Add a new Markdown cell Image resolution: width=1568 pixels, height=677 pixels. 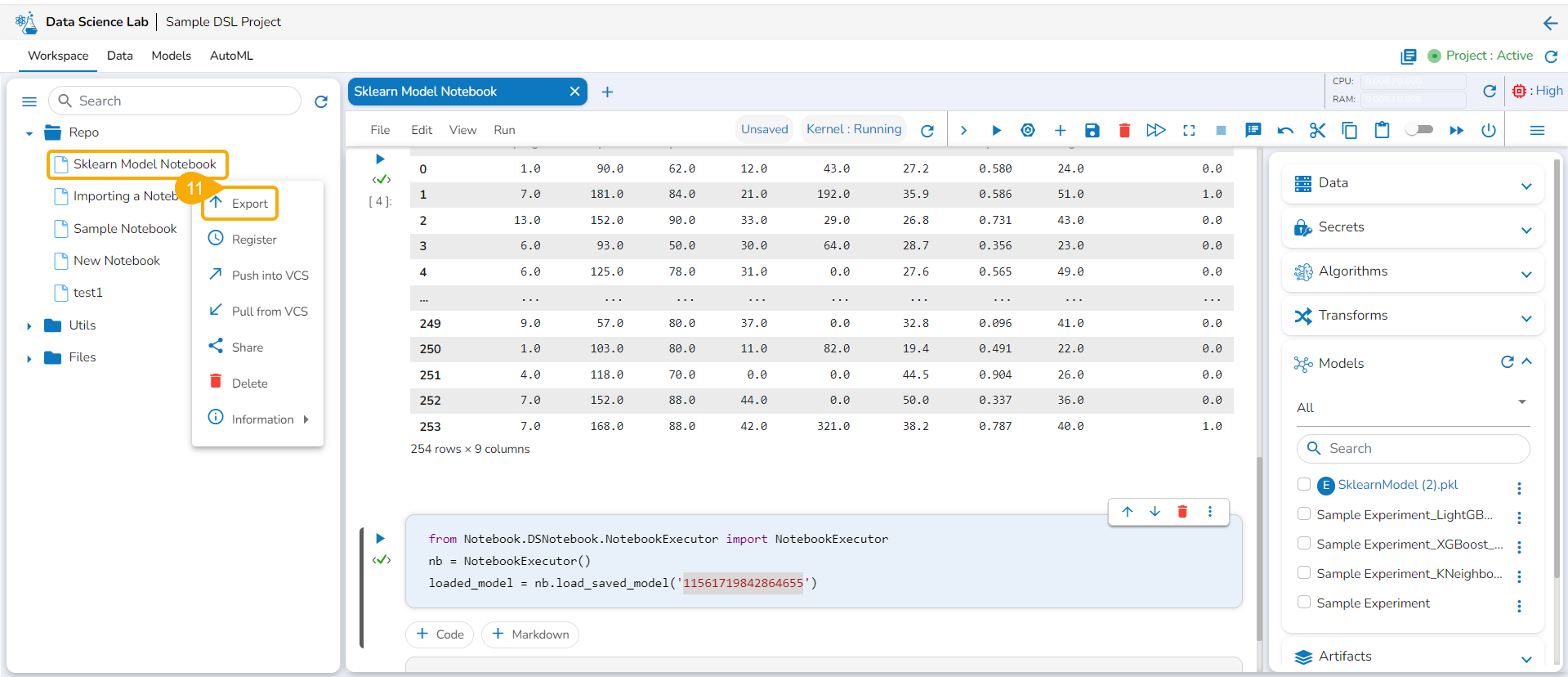coord(530,634)
